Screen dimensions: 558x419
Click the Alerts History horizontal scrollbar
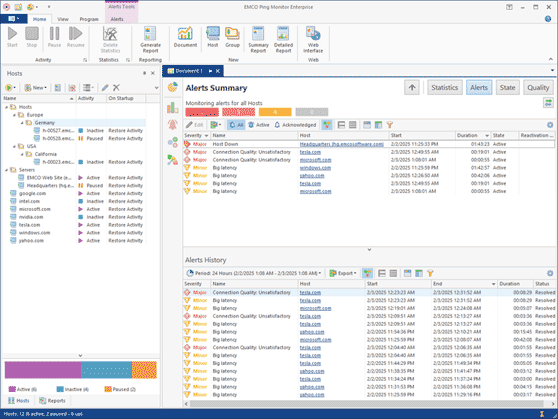(367, 404)
